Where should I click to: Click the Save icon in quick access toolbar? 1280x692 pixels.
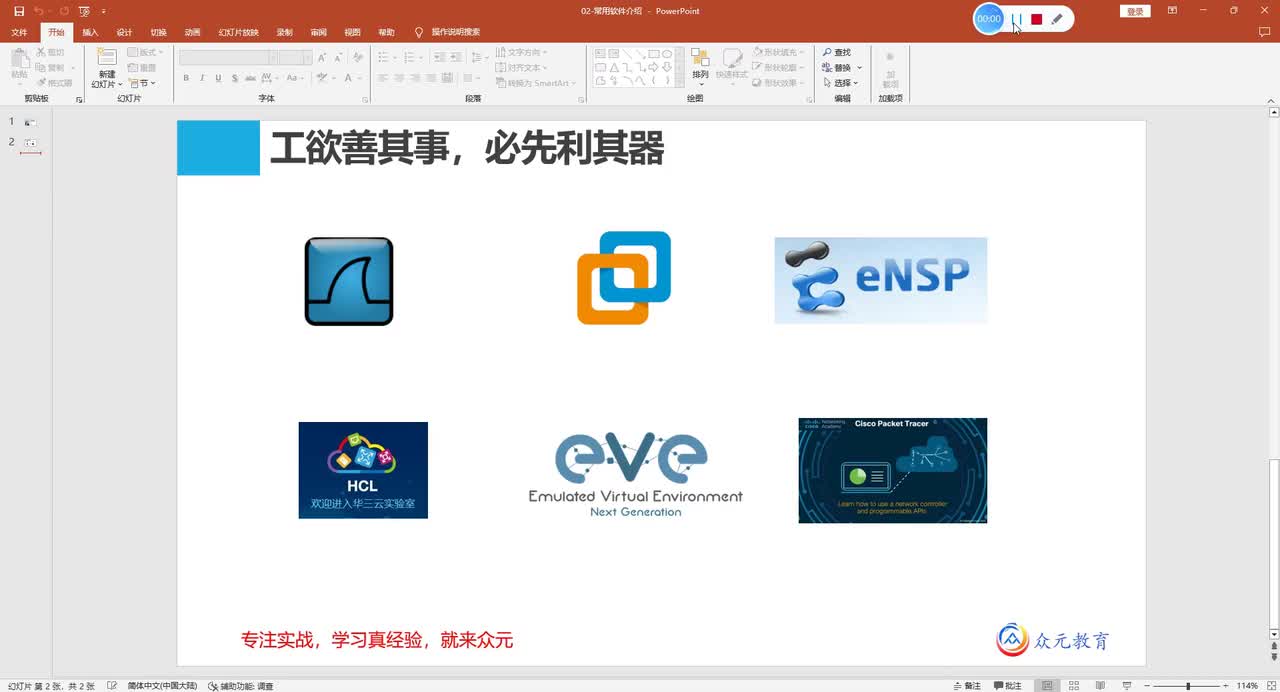[x=19, y=11]
